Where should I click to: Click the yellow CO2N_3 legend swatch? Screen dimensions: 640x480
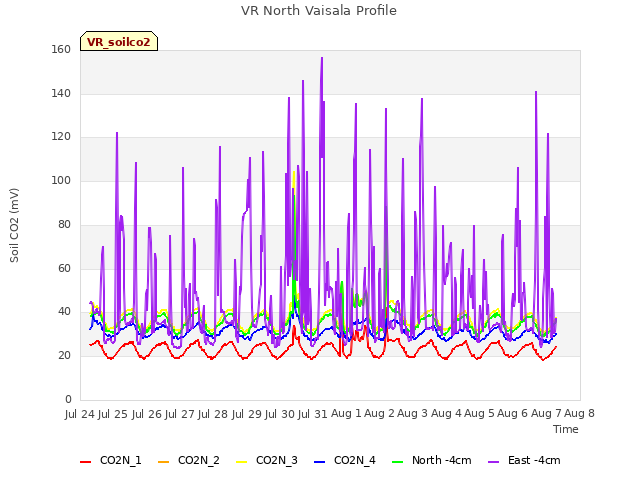click(241, 462)
